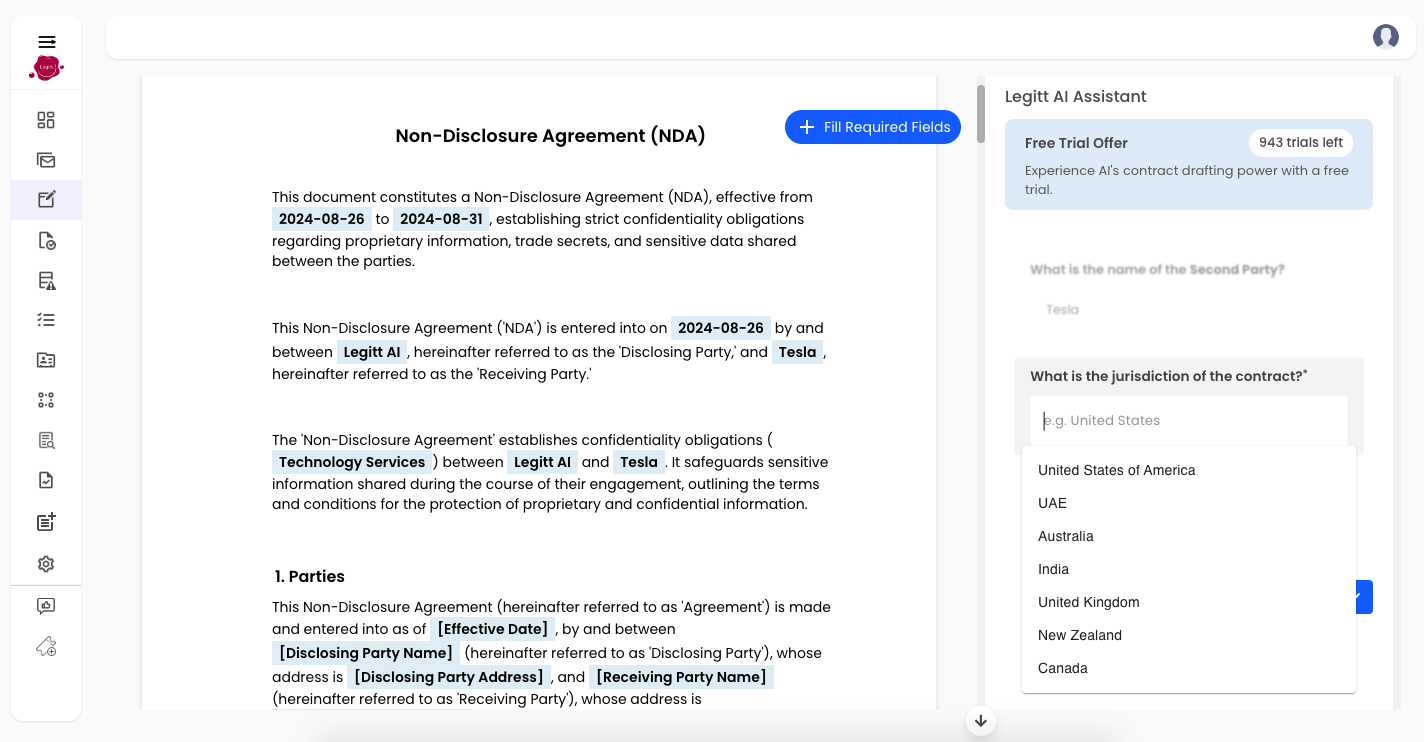Select India in the jurisdiction dropdown
The width and height of the screenshot is (1424, 742).
(1053, 569)
